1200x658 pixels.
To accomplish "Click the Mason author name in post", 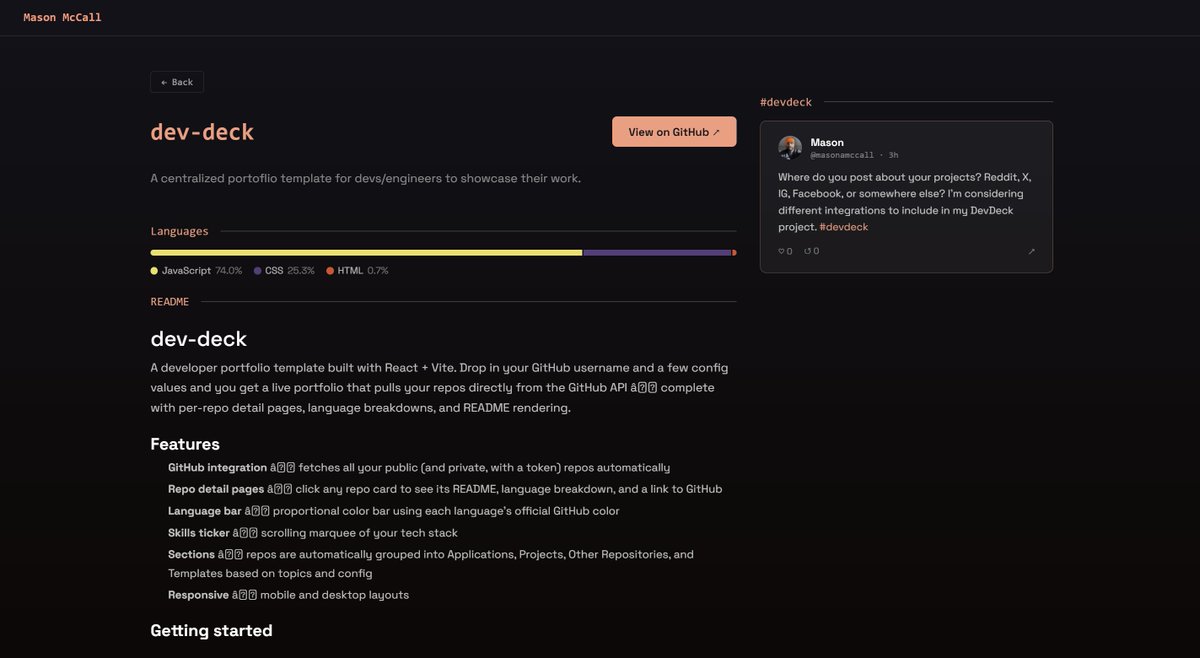I will click(827, 143).
